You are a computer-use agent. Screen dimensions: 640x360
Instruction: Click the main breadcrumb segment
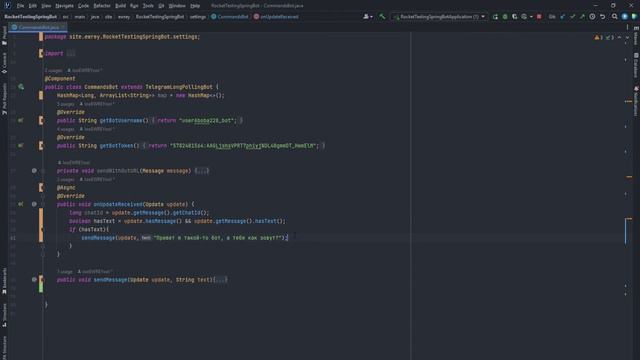[80, 17]
